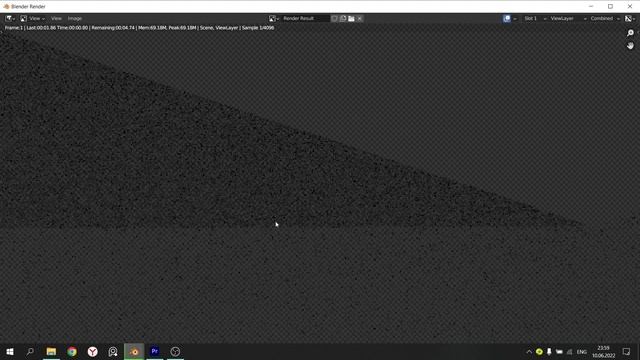Viewport: 640px width, 360px height.
Task: Click the render status info text
Action: pos(139,28)
